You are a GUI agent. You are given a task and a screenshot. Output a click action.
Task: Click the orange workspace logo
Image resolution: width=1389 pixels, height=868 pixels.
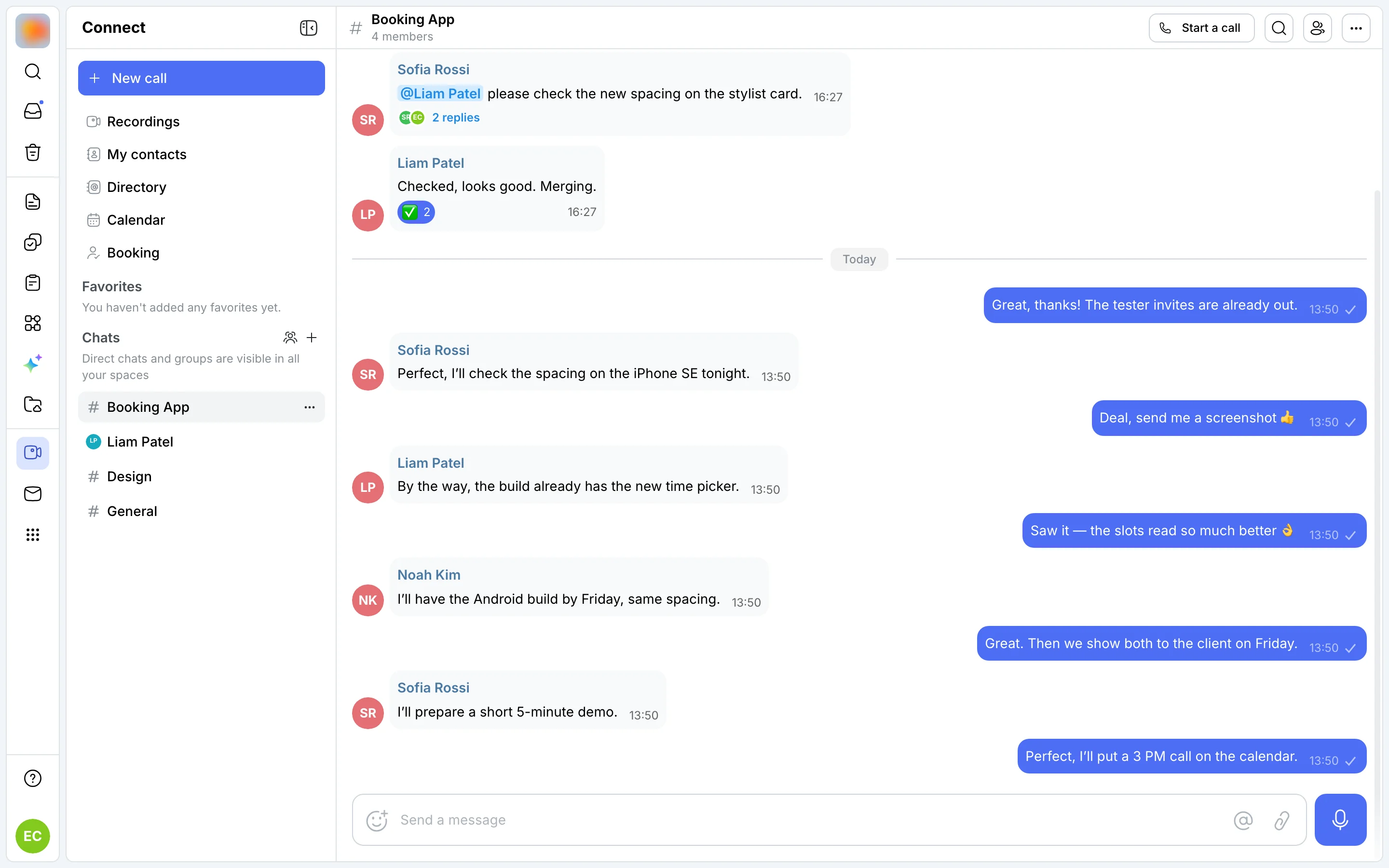[33, 30]
